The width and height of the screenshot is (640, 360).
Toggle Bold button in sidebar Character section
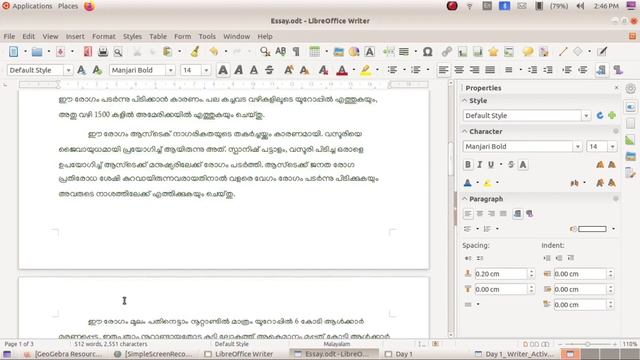468,164
